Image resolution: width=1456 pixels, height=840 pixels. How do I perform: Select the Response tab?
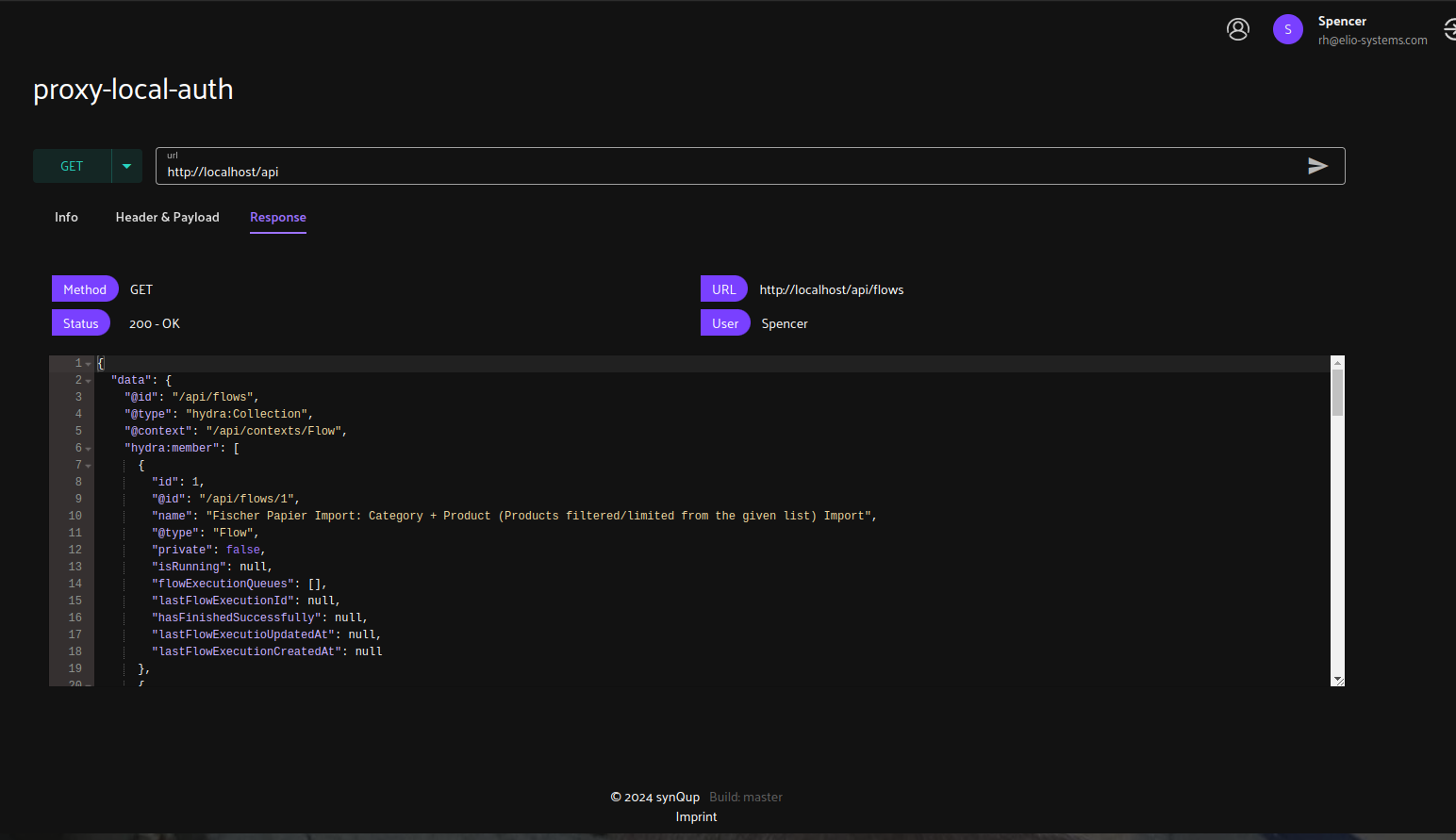[x=278, y=217]
